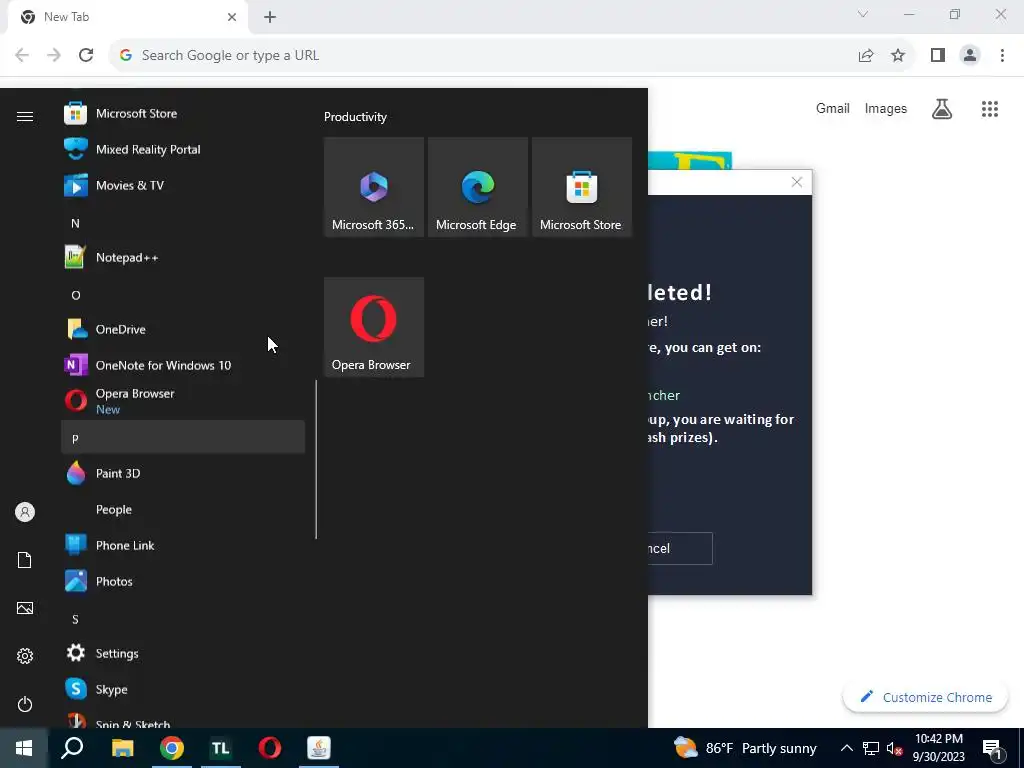Open Chrome side panel
1024x768 pixels.
click(x=938, y=56)
